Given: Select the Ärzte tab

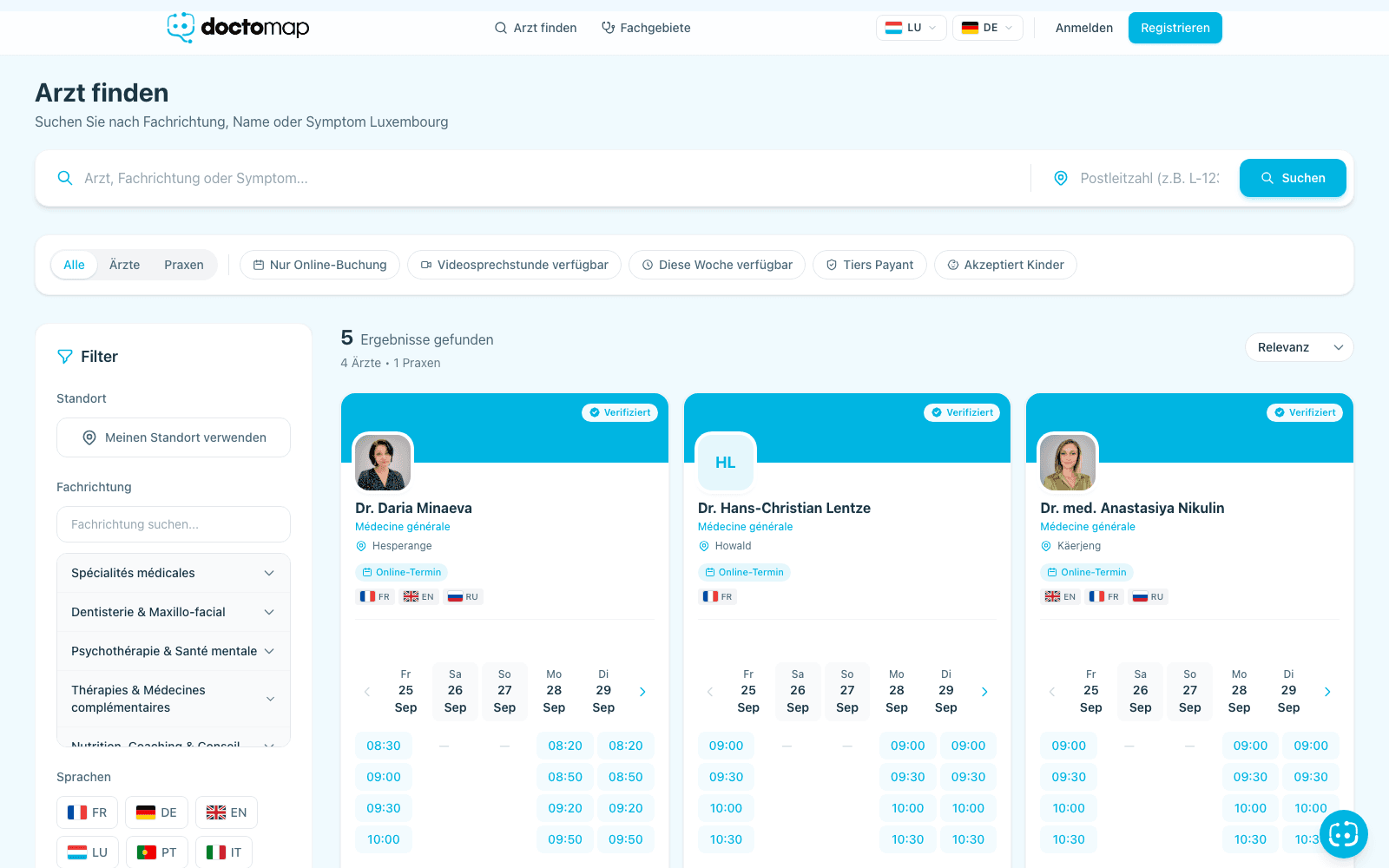Looking at the screenshot, I should [x=125, y=265].
